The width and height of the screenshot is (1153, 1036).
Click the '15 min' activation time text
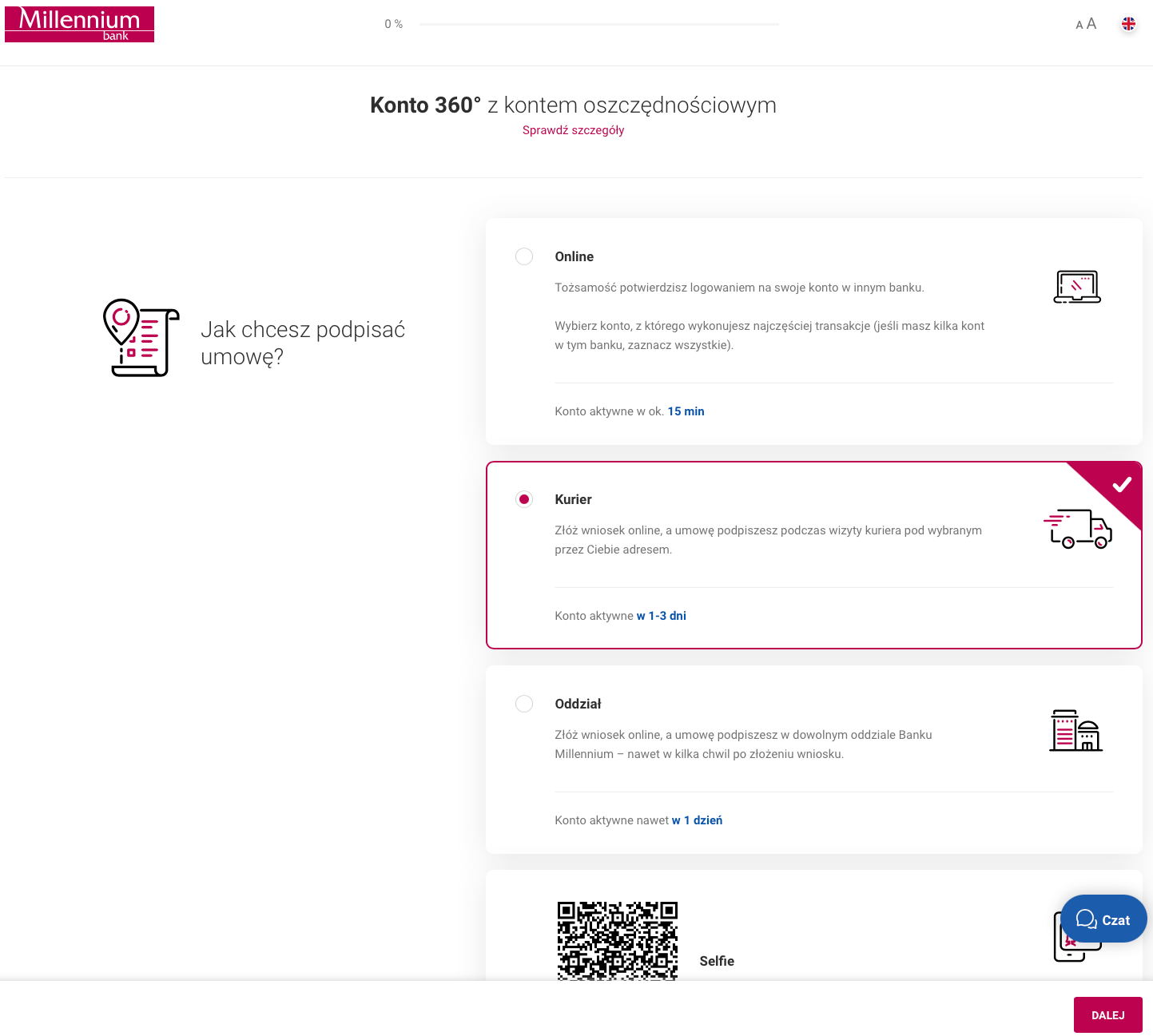click(x=686, y=411)
